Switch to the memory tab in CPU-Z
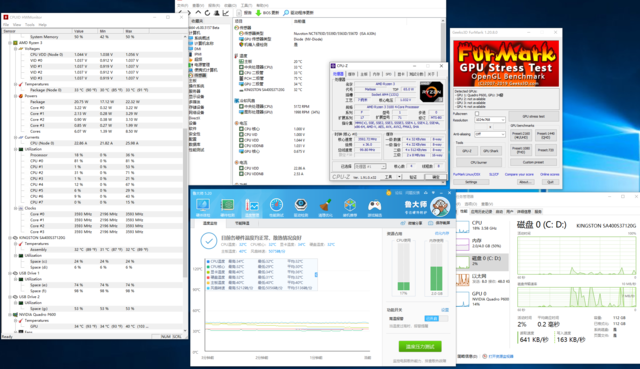This screenshot has width=640, height=369. click(376, 74)
